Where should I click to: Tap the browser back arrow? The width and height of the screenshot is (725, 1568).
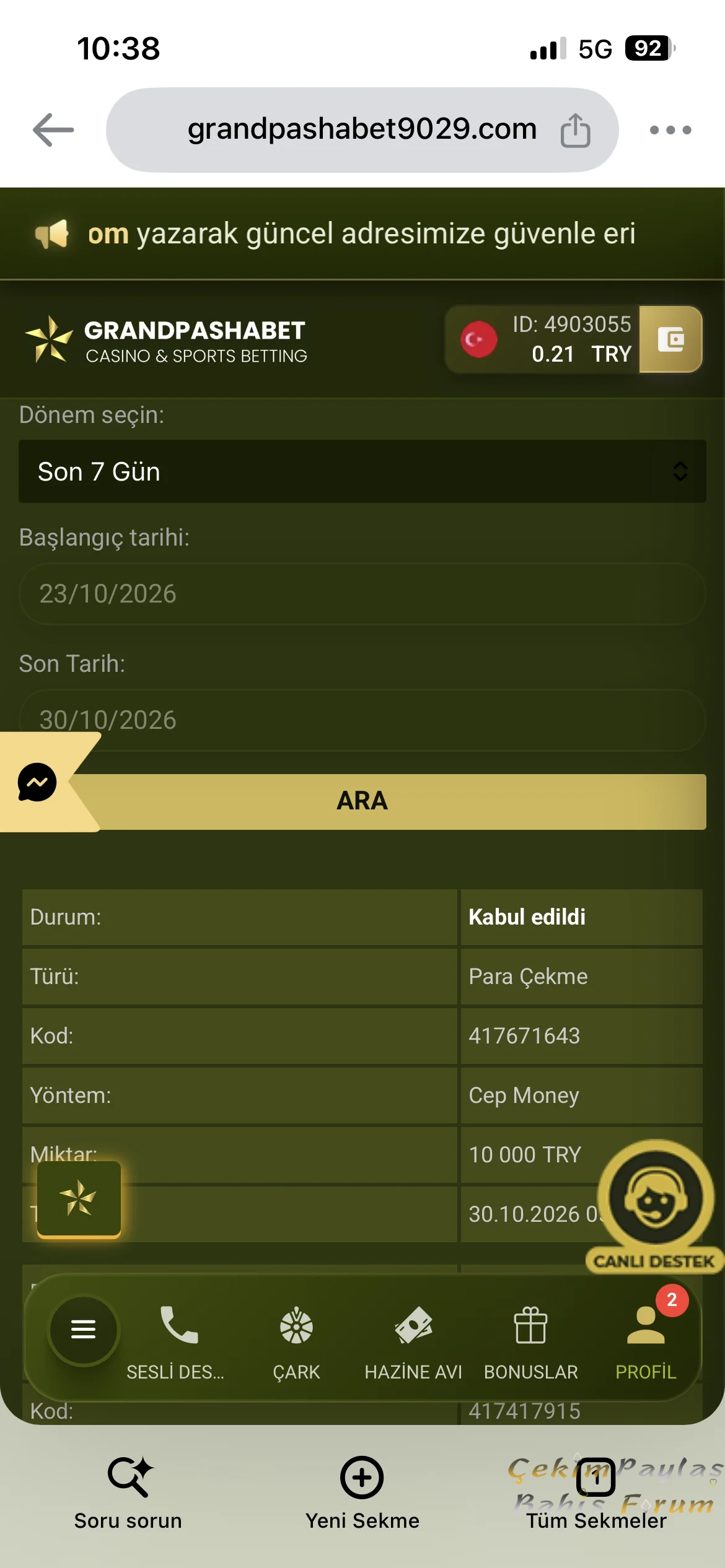pos(53,130)
